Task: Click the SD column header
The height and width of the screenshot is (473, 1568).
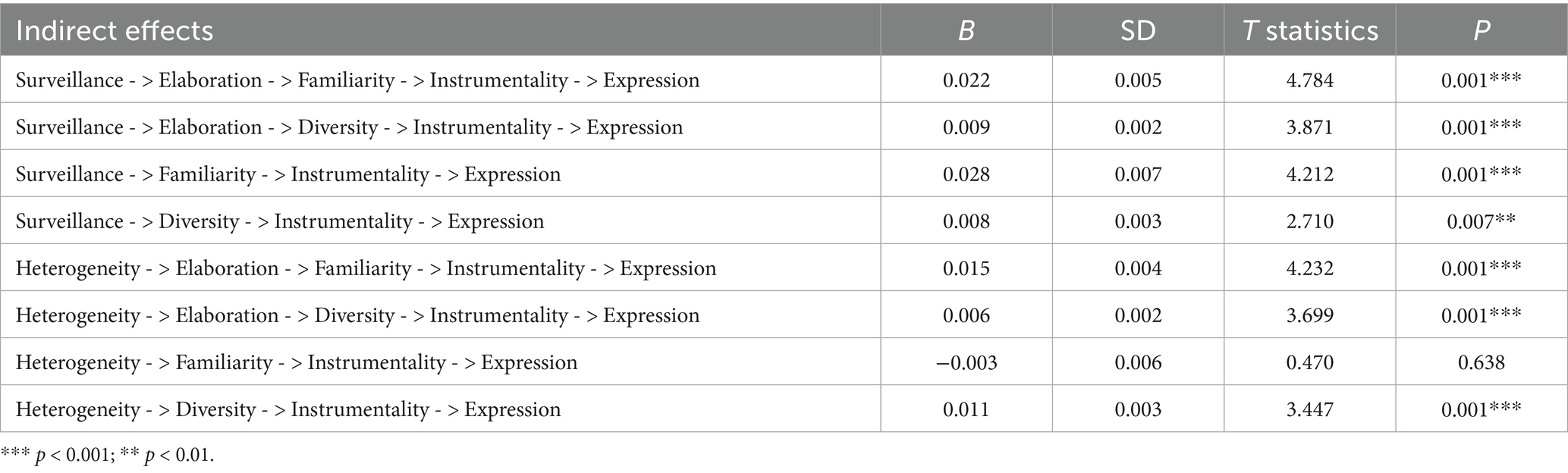Action: tap(1138, 30)
